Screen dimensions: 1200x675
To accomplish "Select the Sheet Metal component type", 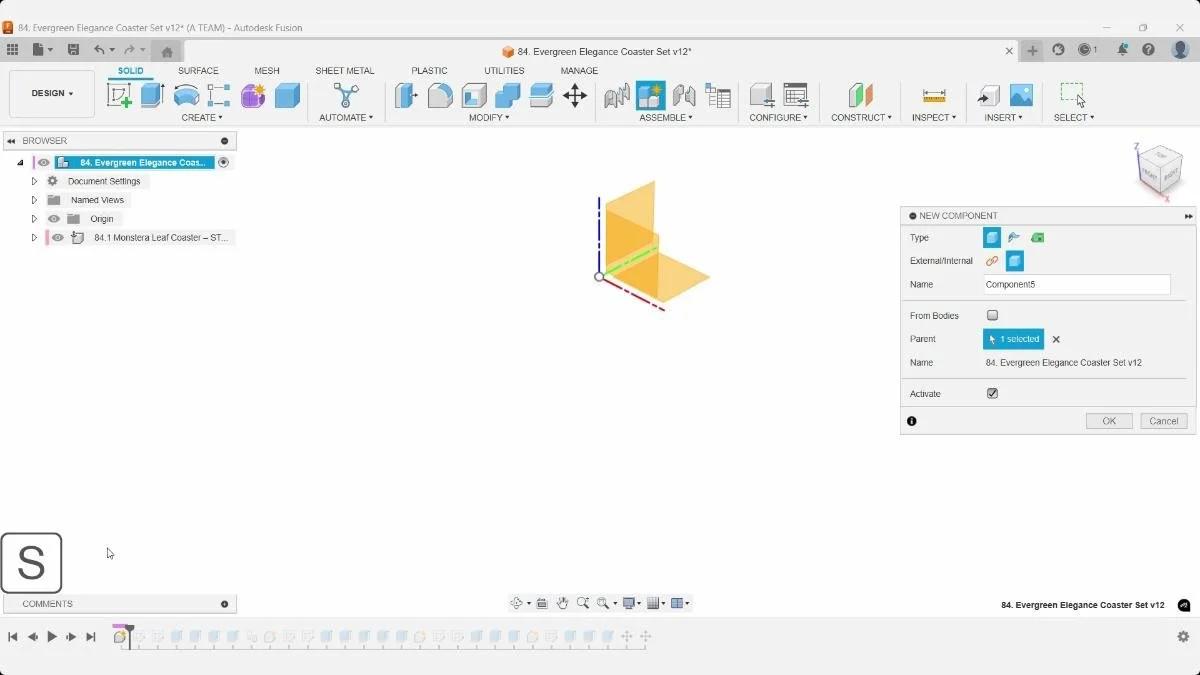I will click(x=1014, y=238).
